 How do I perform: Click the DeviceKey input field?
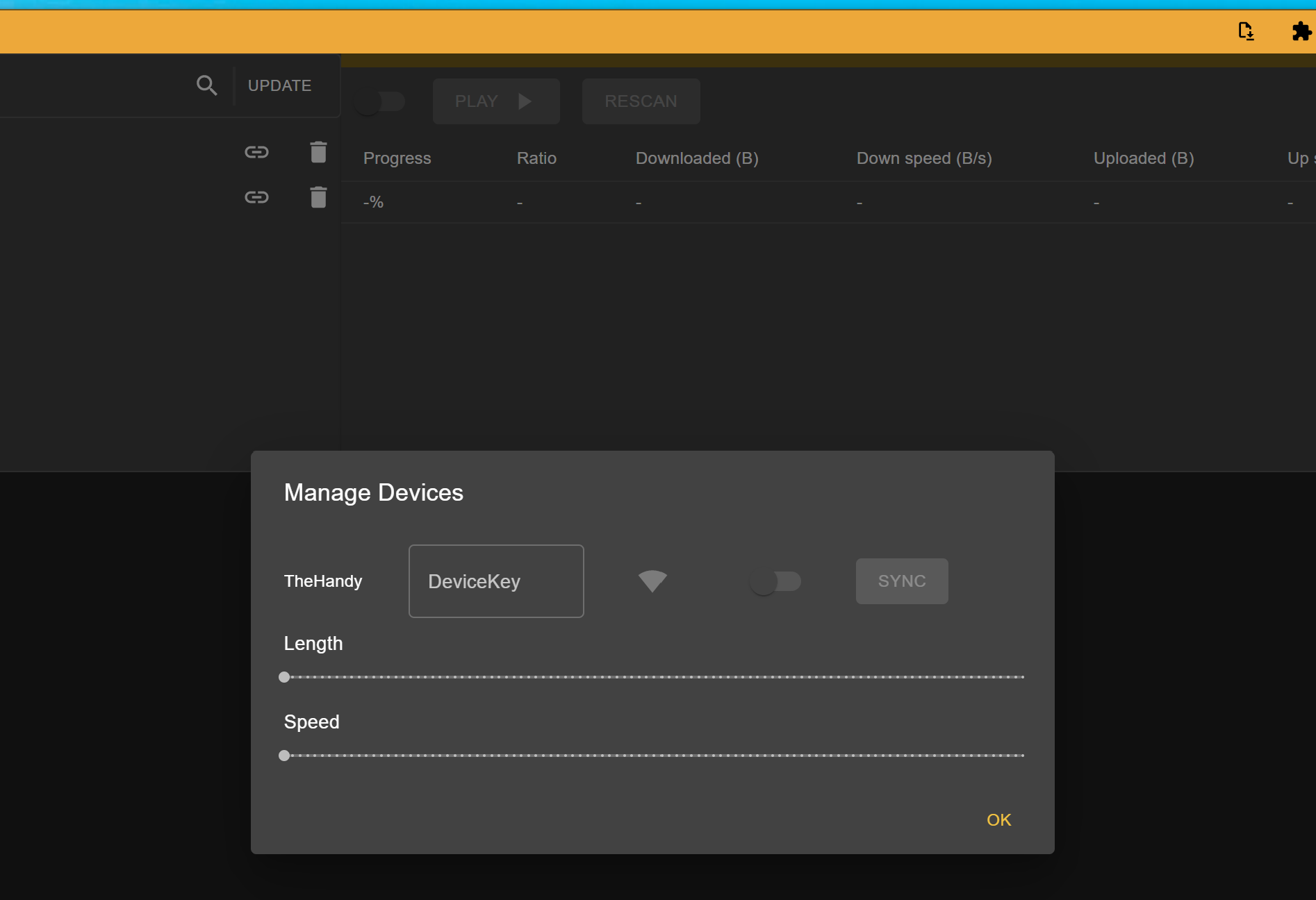click(496, 581)
